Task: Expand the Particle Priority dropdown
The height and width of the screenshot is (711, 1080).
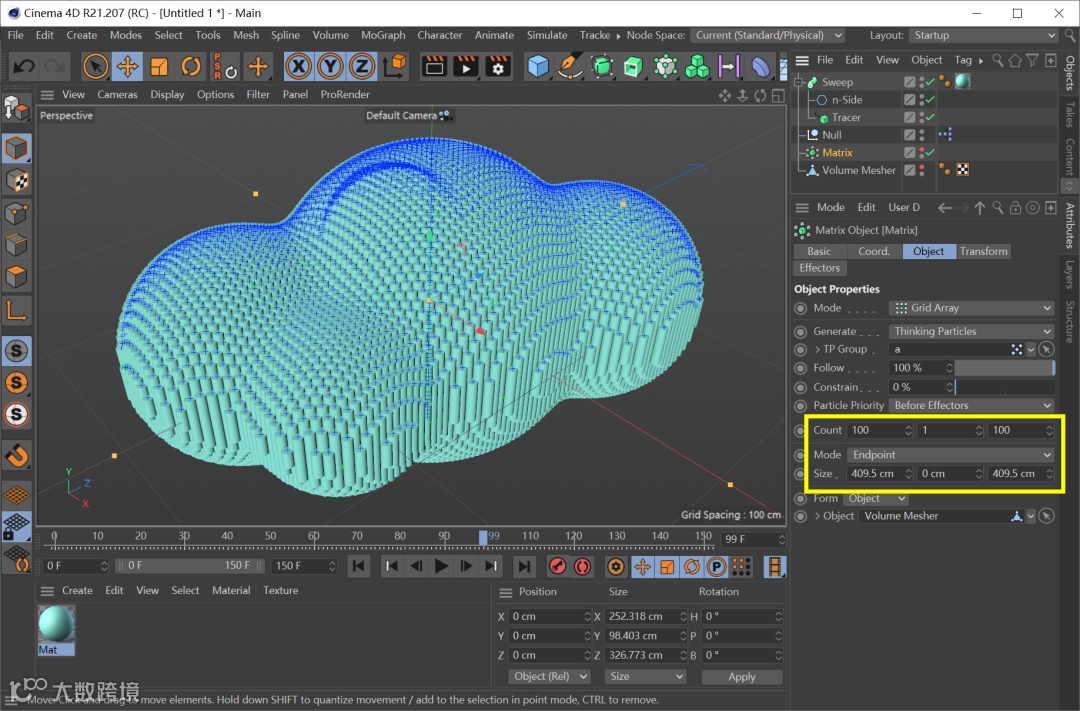Action: point(971,405)
